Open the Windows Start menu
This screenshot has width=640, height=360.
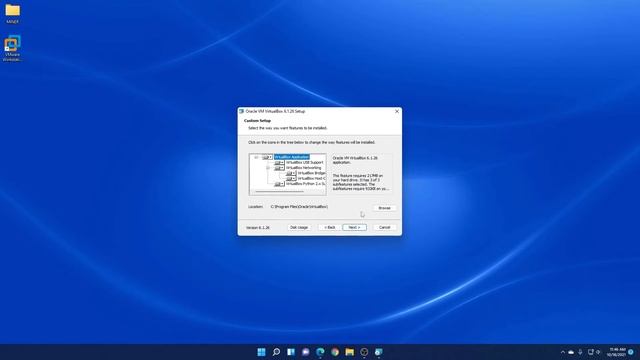261,352
